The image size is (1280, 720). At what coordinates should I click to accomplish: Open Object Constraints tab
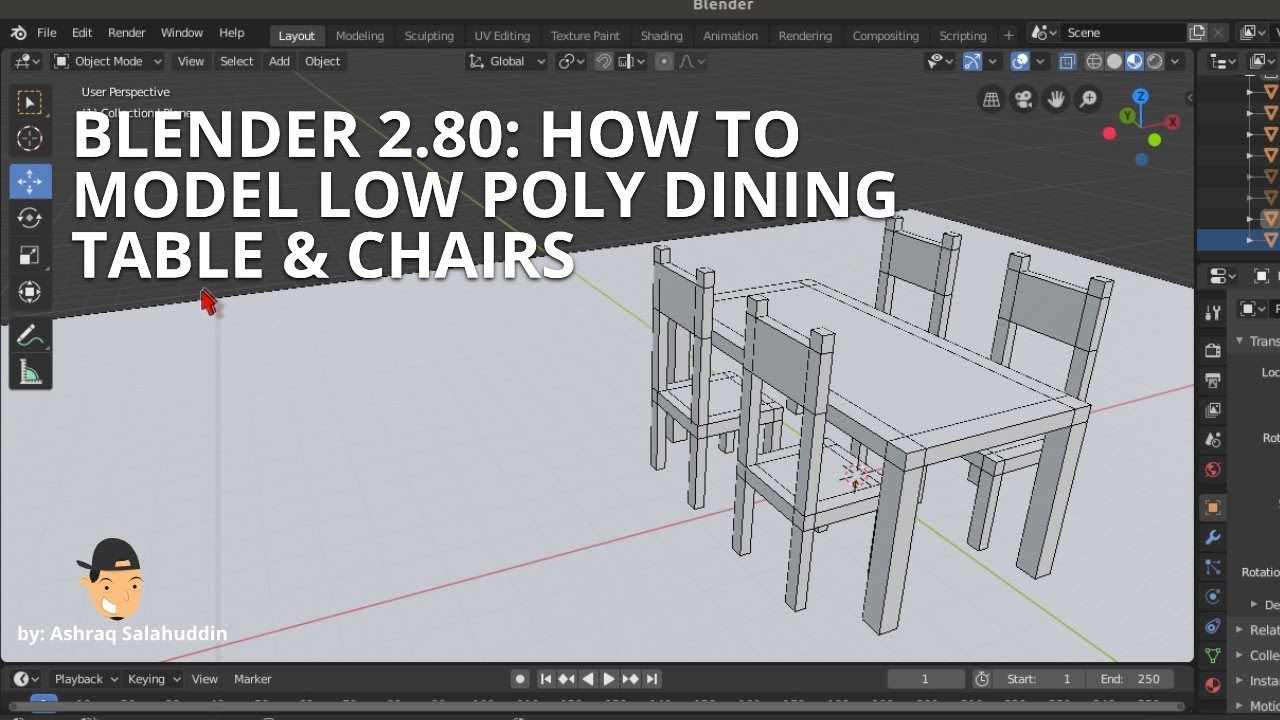[1212, 627]
